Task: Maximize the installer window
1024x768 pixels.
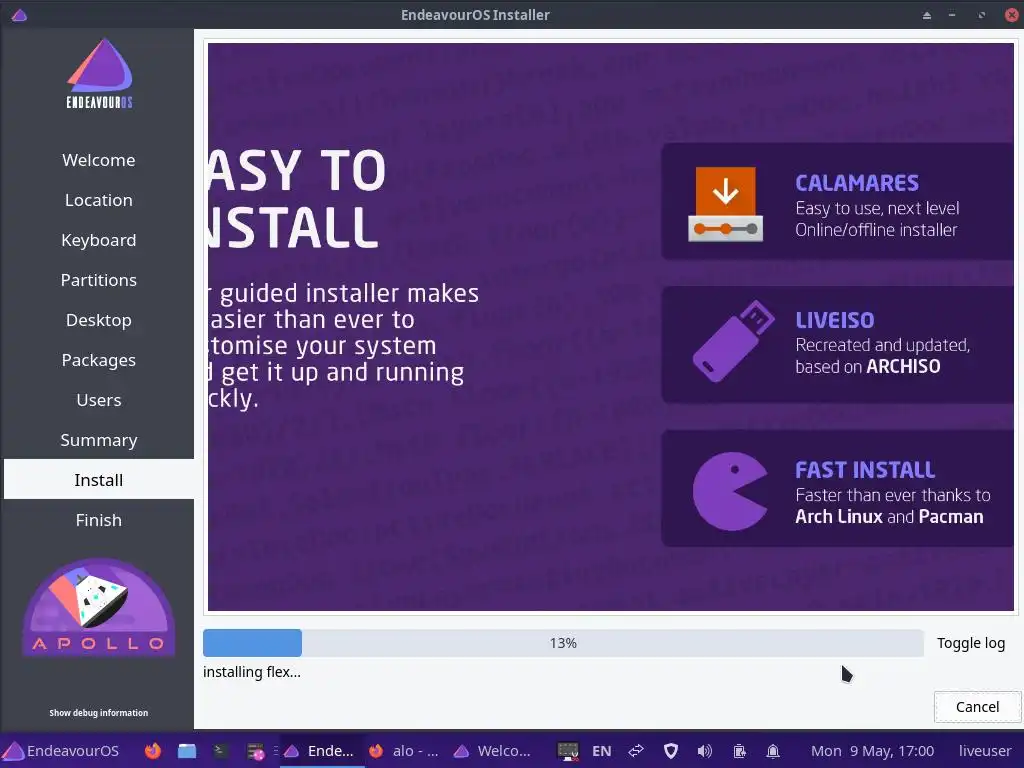Action: pyautogui.click(x=982, y=15)
